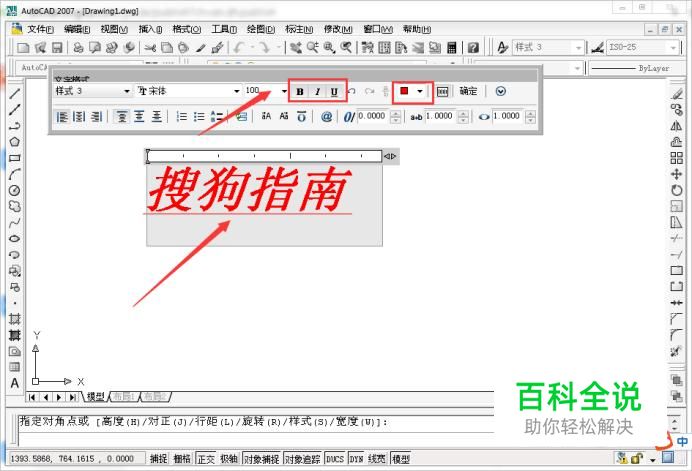Screen dimensions: 692x471
Task: Select the Multiline Text tool
Action: [15, 383]
